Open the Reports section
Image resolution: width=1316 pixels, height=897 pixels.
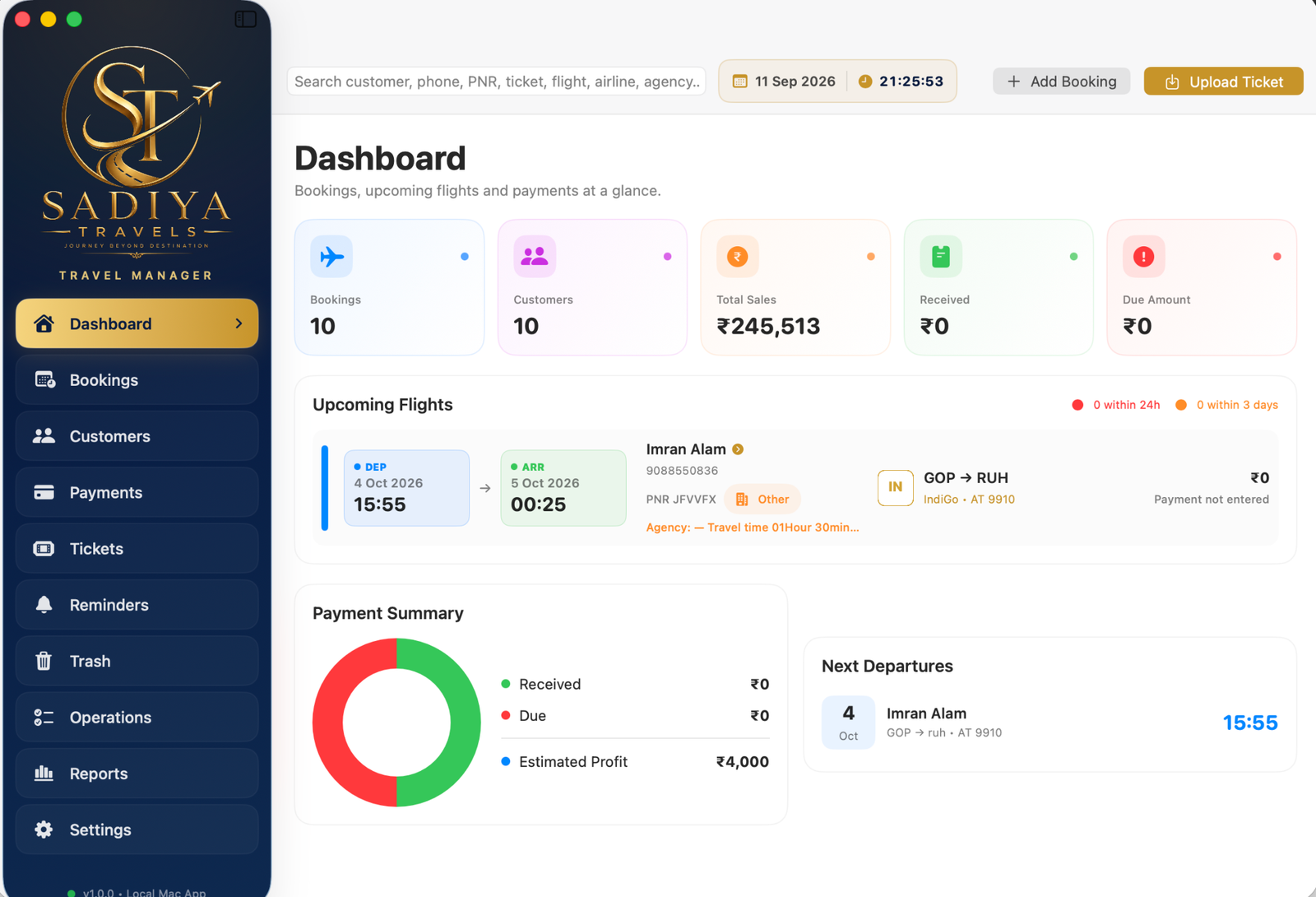[x=137, y=774]
